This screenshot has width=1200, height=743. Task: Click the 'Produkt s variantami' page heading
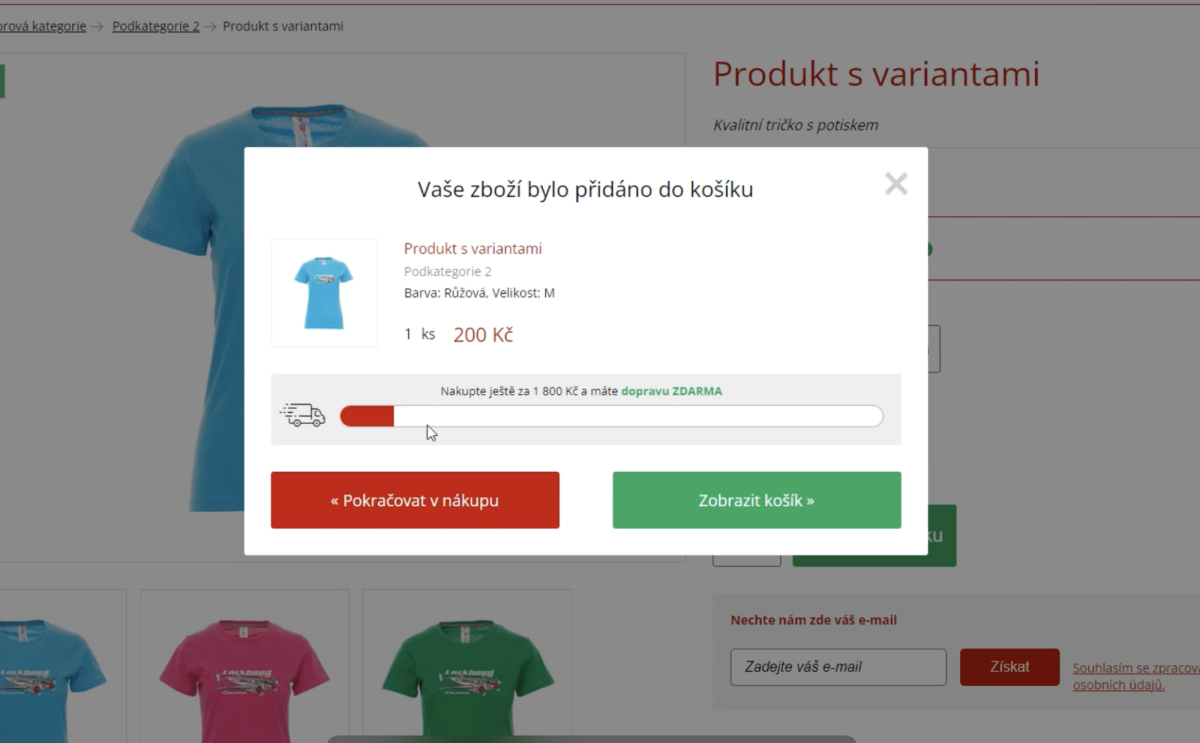pyautogui.click(x=876, y=74)
